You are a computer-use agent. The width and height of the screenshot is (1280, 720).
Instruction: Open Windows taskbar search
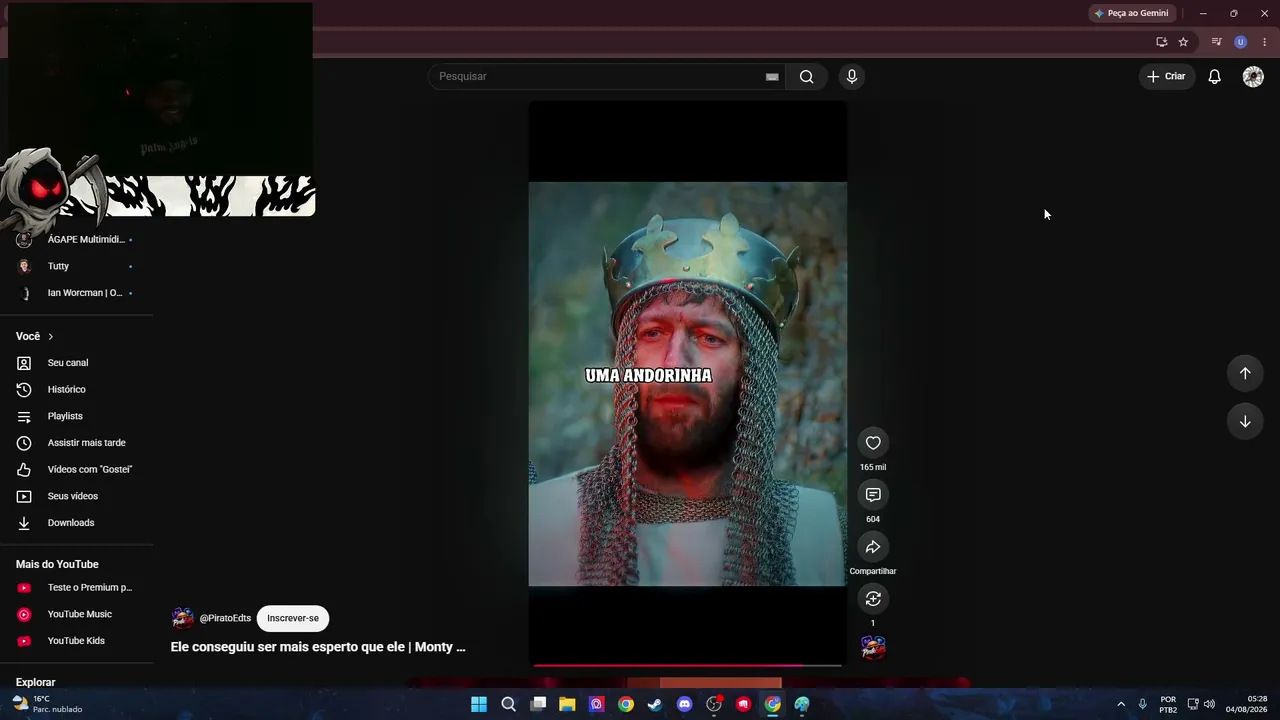[x=508, y=704]
